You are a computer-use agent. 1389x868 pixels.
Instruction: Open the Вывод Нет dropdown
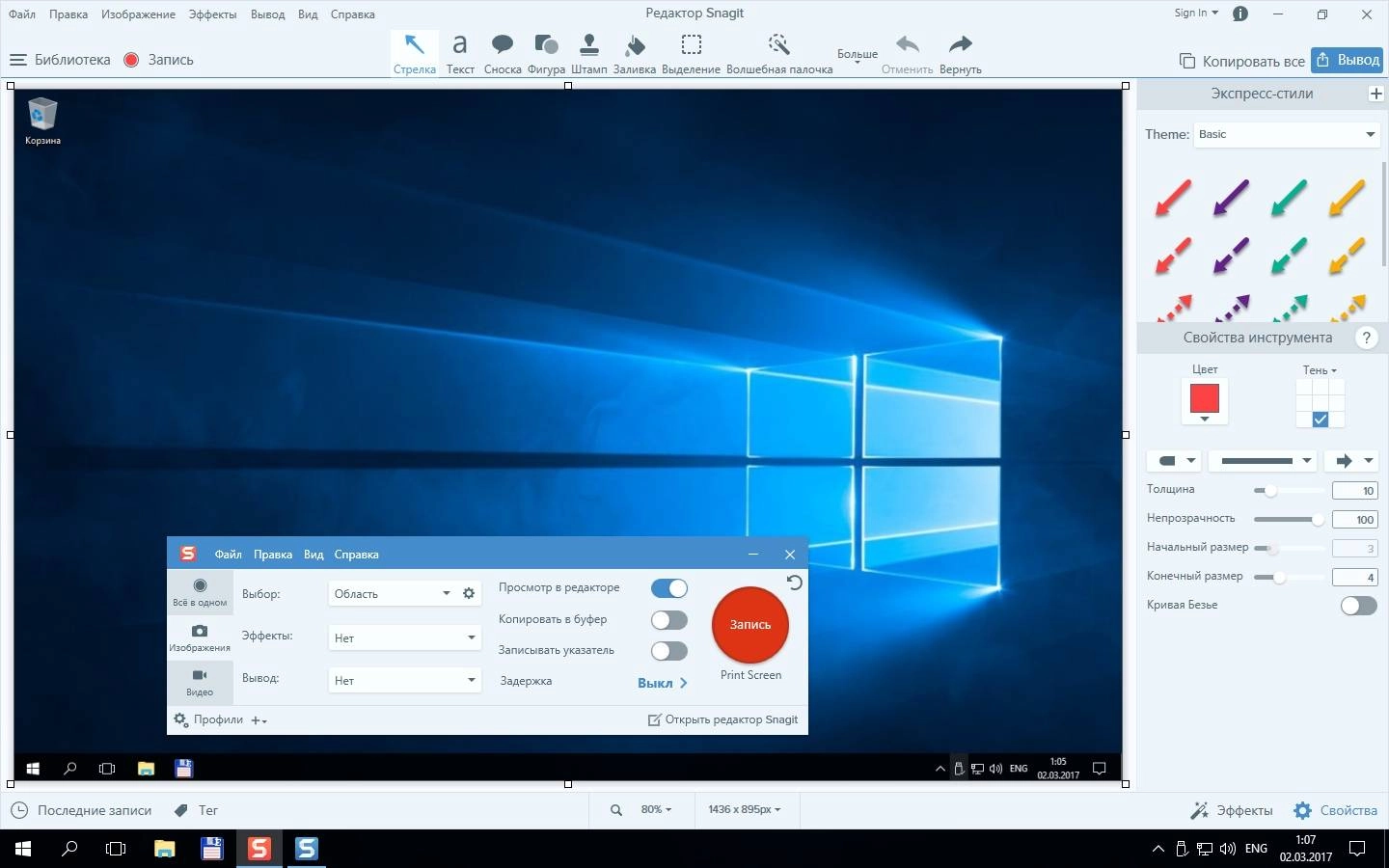[404, 681]
